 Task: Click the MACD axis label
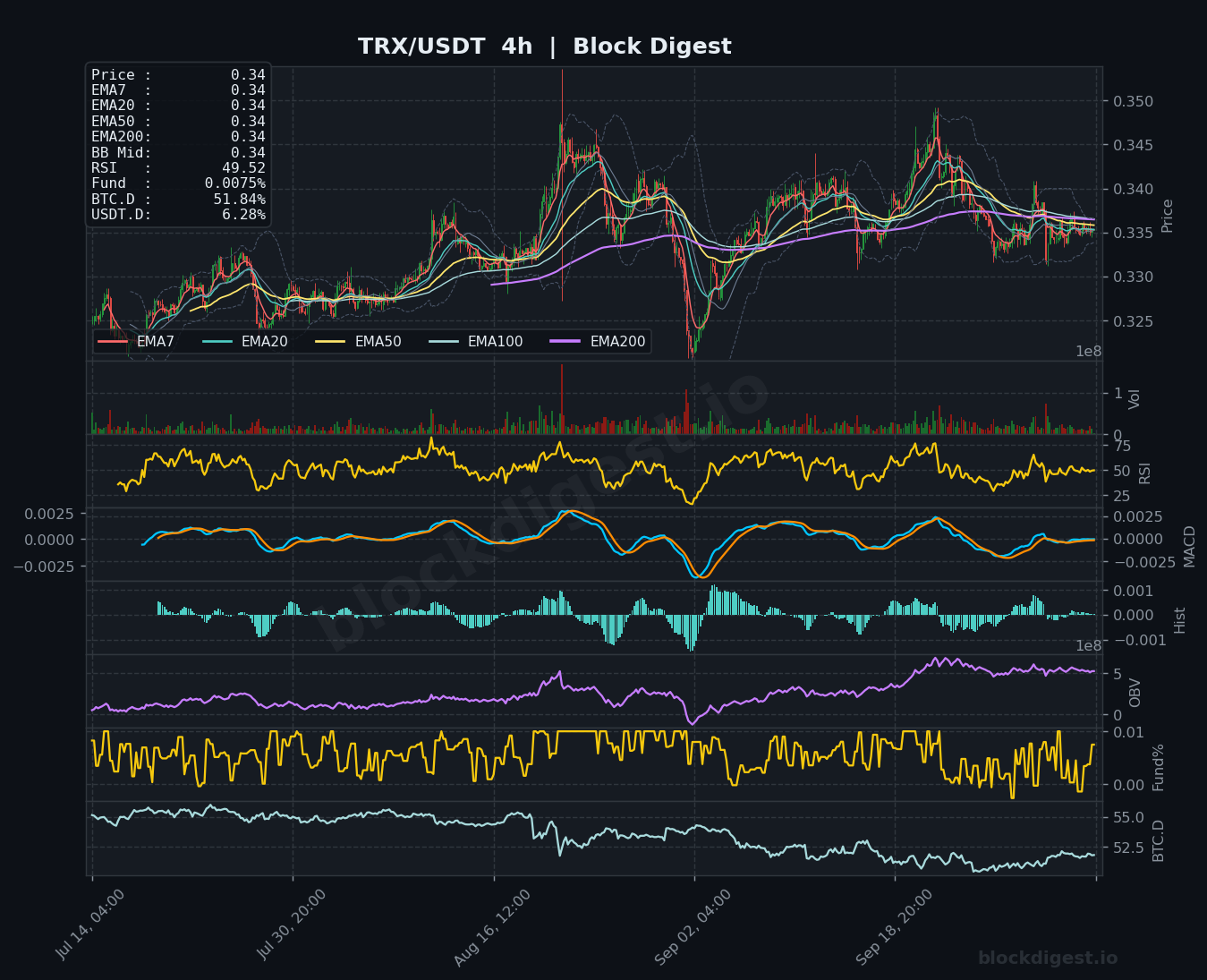click(x=1189, y=546)
